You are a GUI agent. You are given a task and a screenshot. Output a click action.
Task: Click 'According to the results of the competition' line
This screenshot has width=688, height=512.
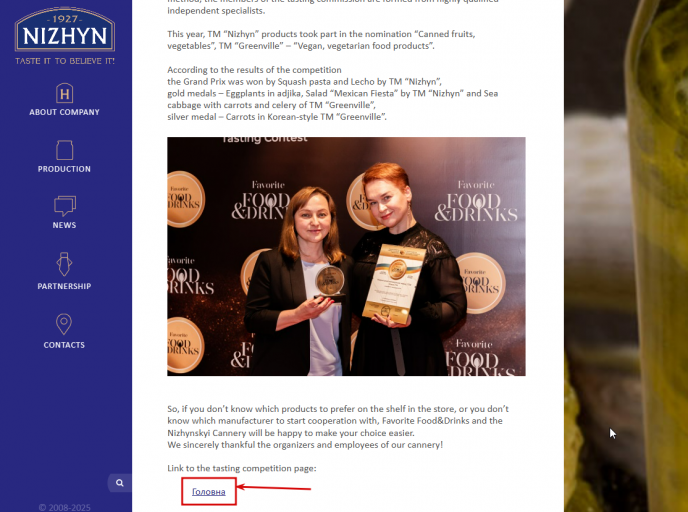[254, 70]
